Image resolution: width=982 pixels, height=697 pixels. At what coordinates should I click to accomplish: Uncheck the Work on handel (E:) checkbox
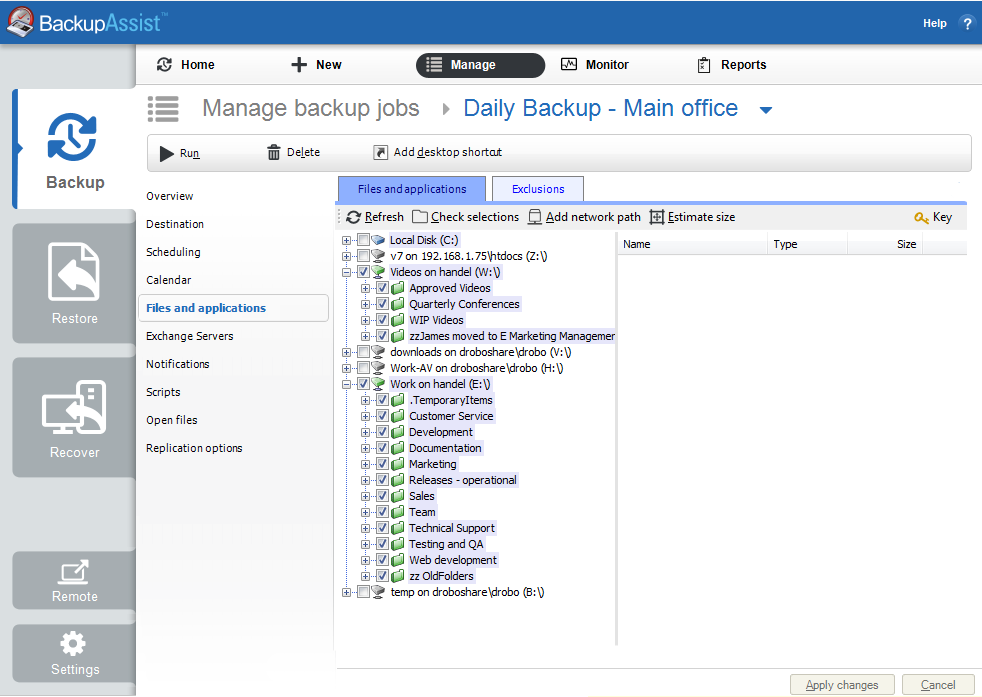pos(363,384)
